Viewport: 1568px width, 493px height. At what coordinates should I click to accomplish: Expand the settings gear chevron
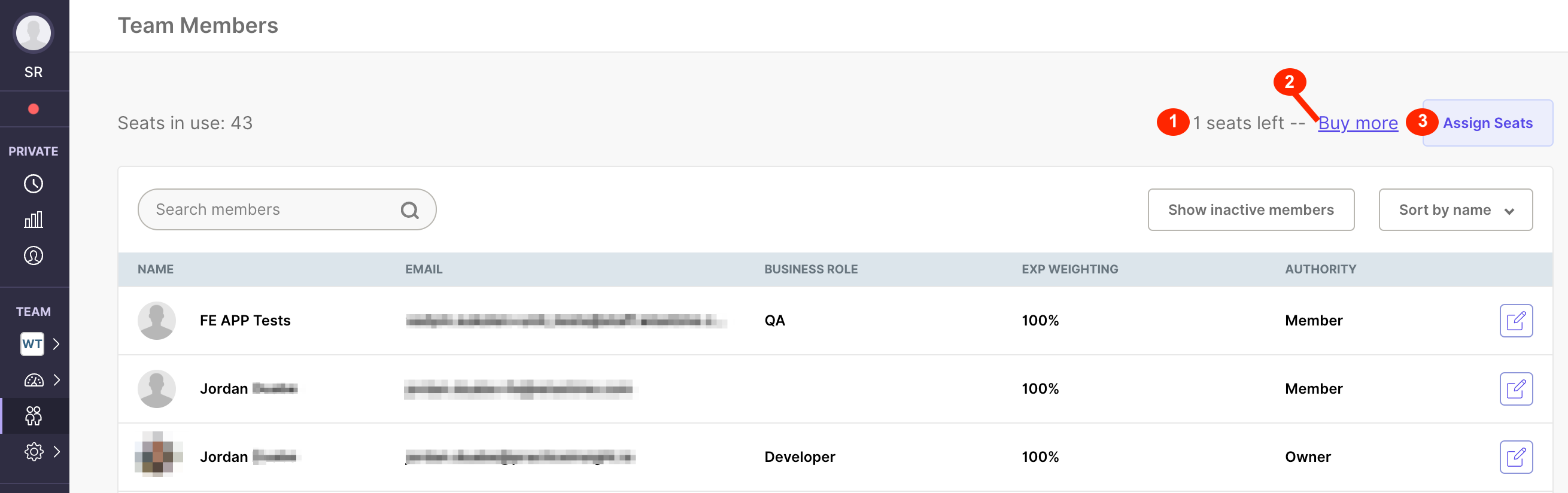57,452
